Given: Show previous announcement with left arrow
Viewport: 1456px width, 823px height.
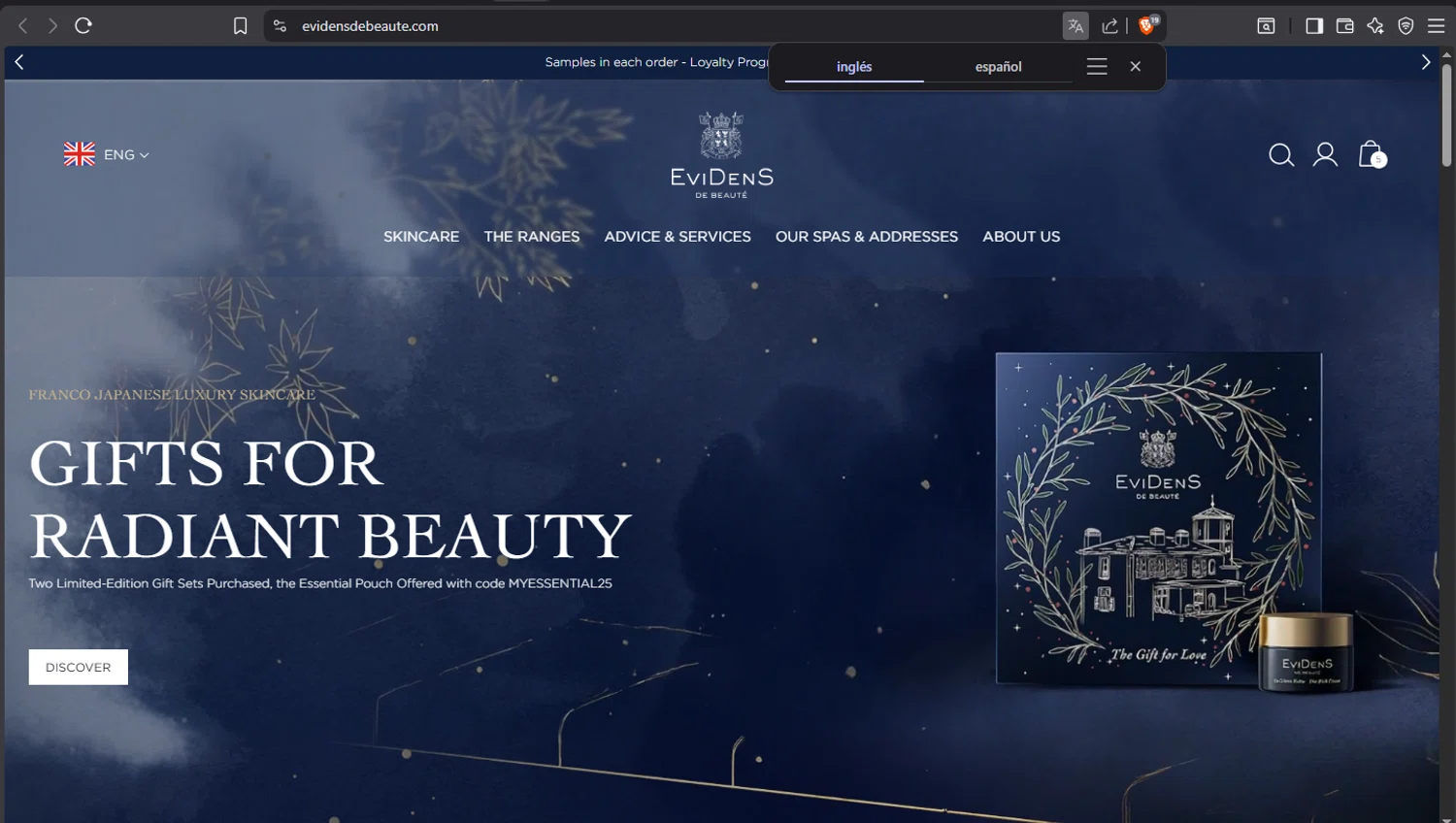Looking at the screenshot, I should pos(19,62).
